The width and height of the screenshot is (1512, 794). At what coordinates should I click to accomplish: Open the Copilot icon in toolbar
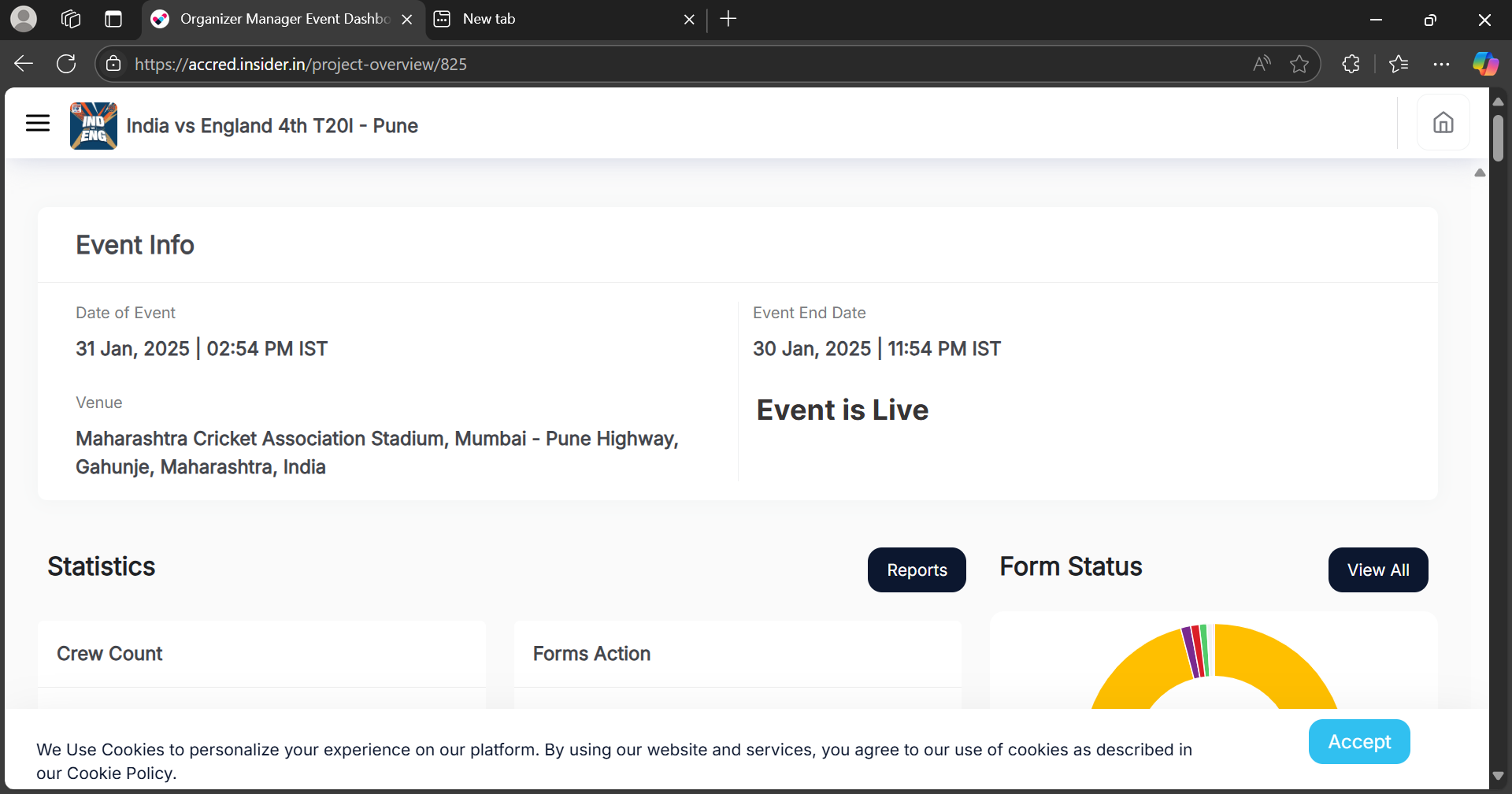[1485, 64]
